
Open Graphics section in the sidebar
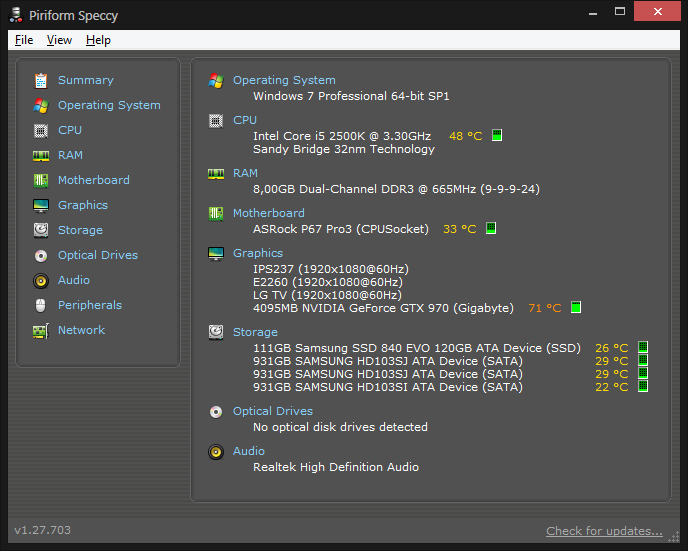83,205
